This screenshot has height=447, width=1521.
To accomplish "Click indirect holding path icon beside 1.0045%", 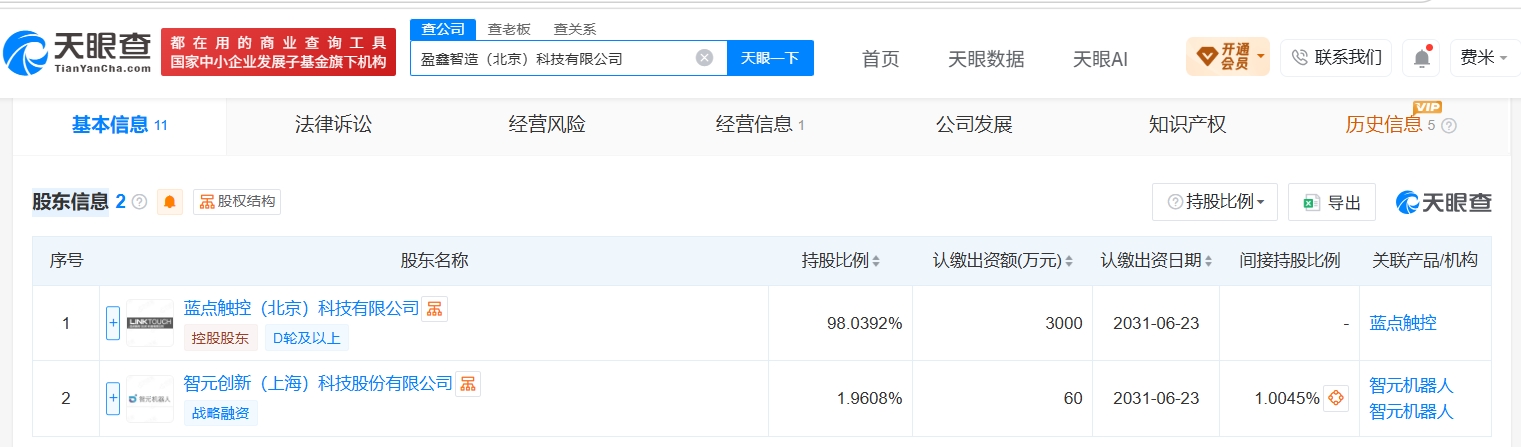I will pos(1335,398).
